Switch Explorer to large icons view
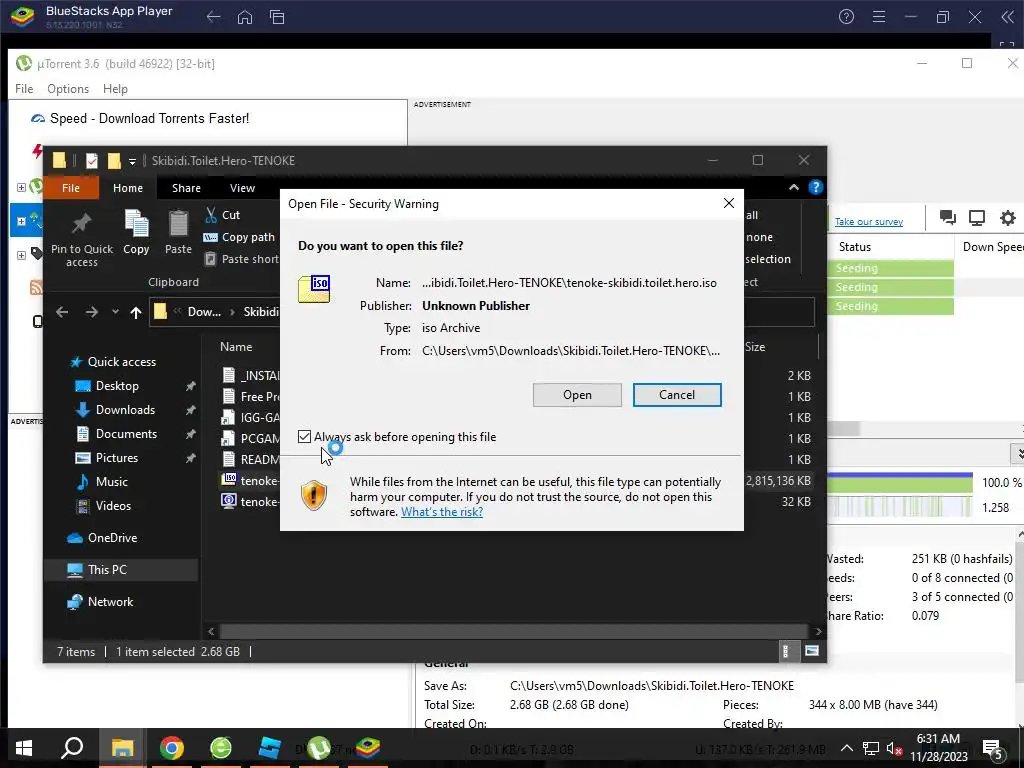 (x=812, y=651)
